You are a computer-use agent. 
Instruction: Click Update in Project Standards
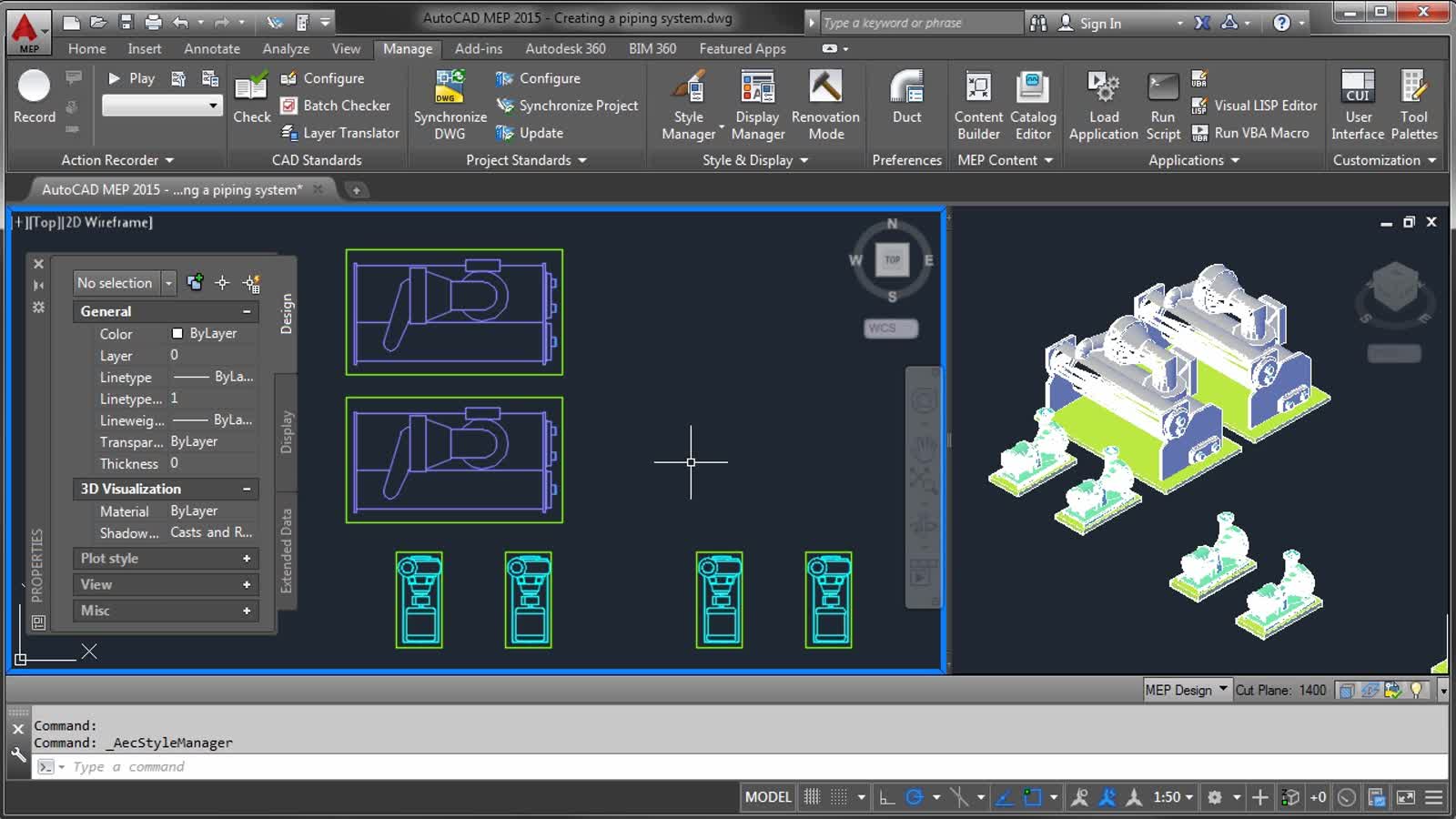[530, 133]
